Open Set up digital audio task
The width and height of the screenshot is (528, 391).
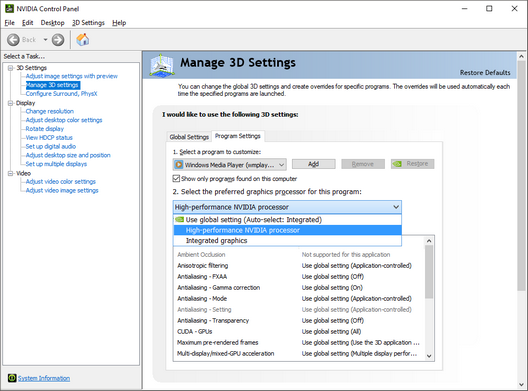coord(51,146)
